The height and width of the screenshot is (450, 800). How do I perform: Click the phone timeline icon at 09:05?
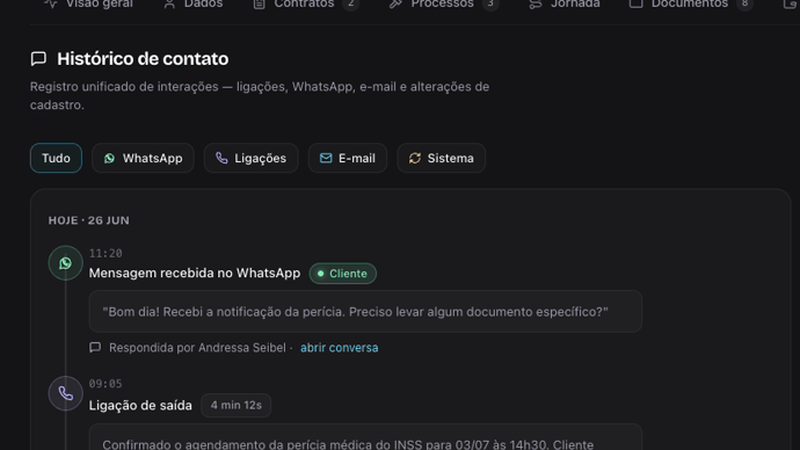point(65,393)
